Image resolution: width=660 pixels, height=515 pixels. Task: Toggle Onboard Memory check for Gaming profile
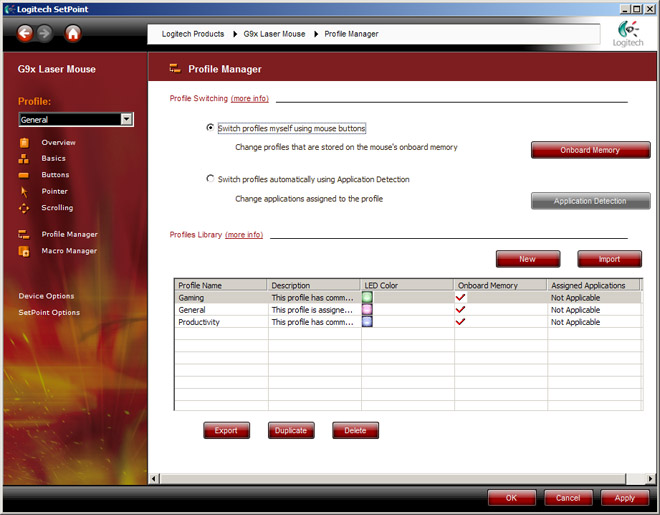click(x=460, y=297)
